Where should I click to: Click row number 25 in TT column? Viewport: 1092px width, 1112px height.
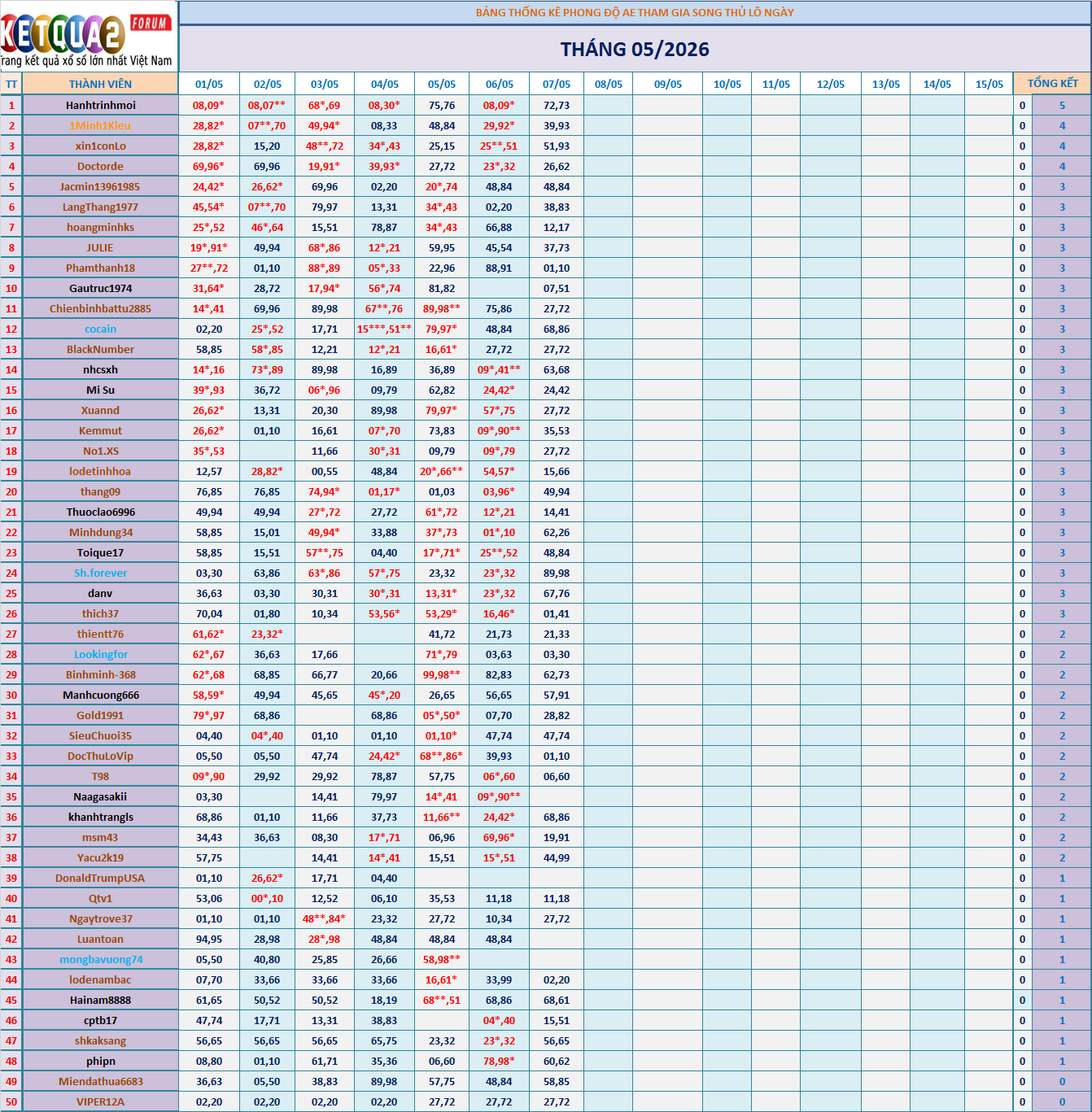coord(11,593)
